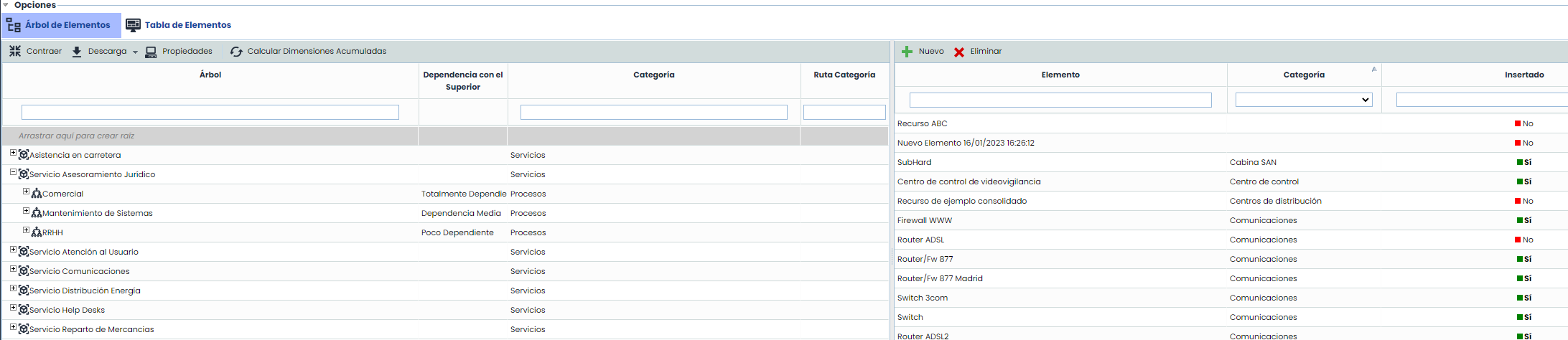Open Propiedades from the toolbar

click(179, 52)
